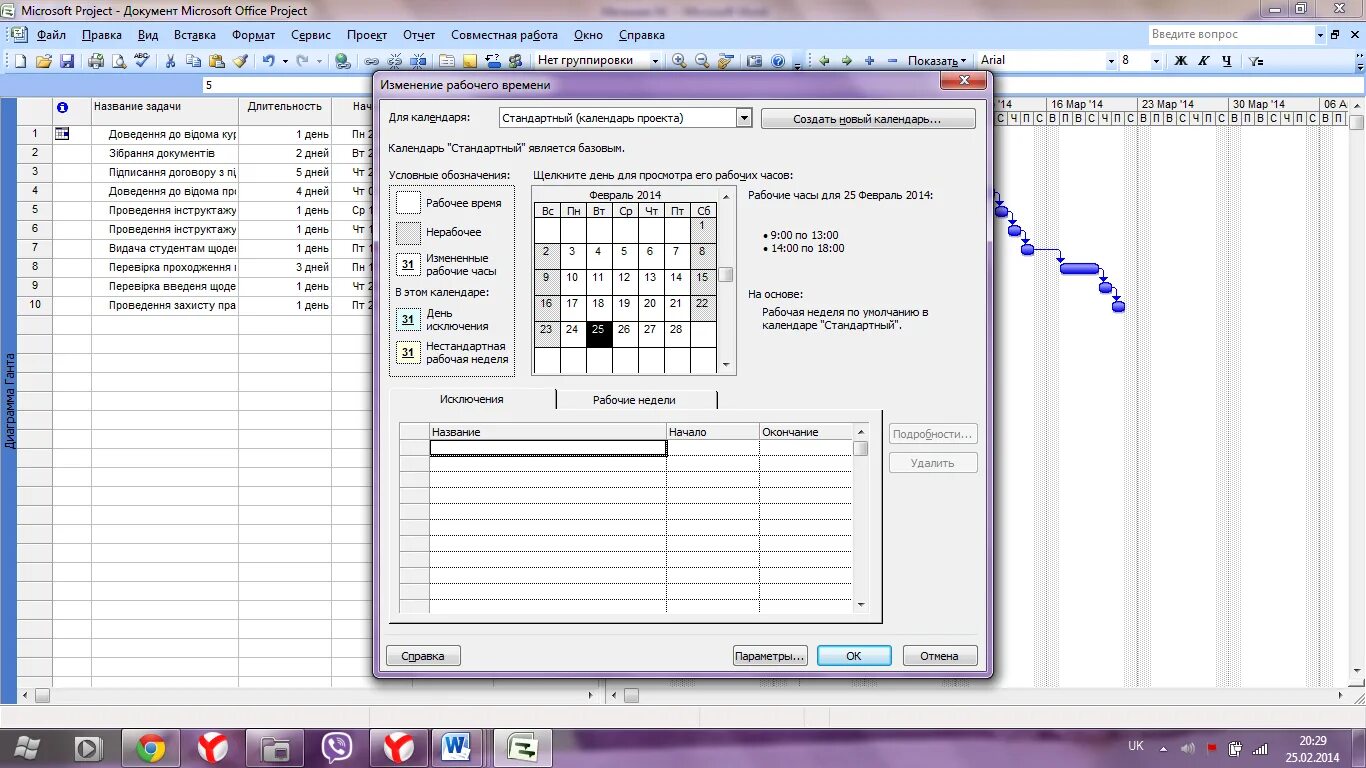The height and width of the screenshot is (768, 1366).
Task: Click the calendar scroll down arrow
Action: 726,365
